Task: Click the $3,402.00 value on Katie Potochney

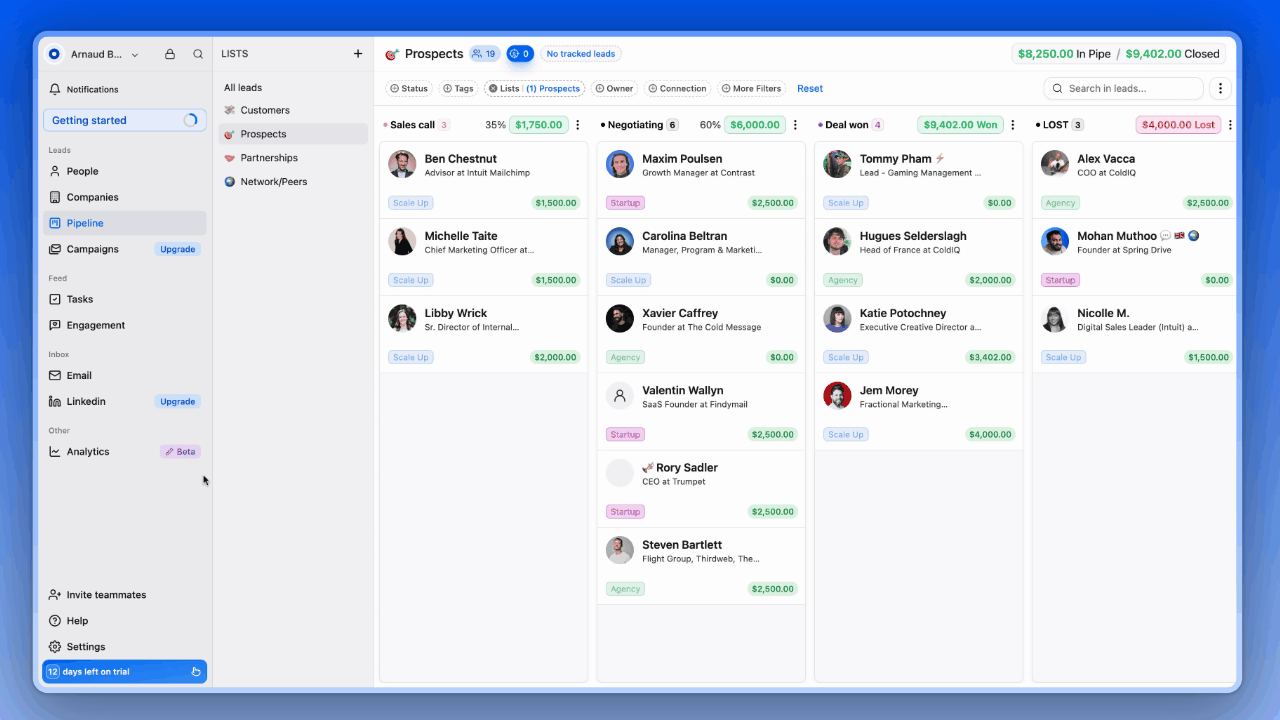Action: pos(990,357)
